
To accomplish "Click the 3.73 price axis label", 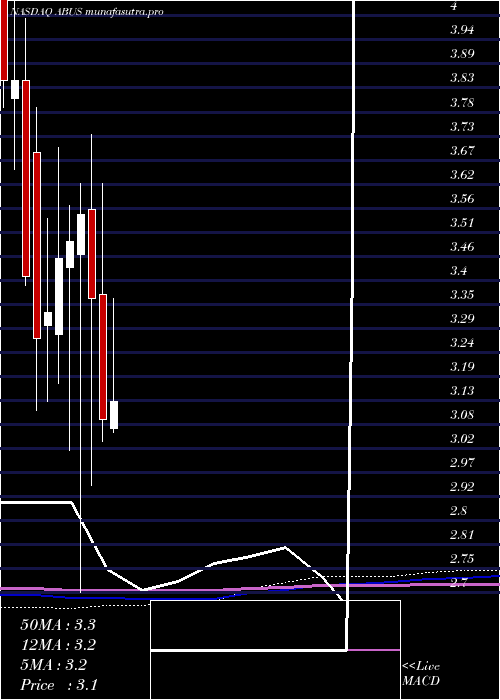I will 462,127.
